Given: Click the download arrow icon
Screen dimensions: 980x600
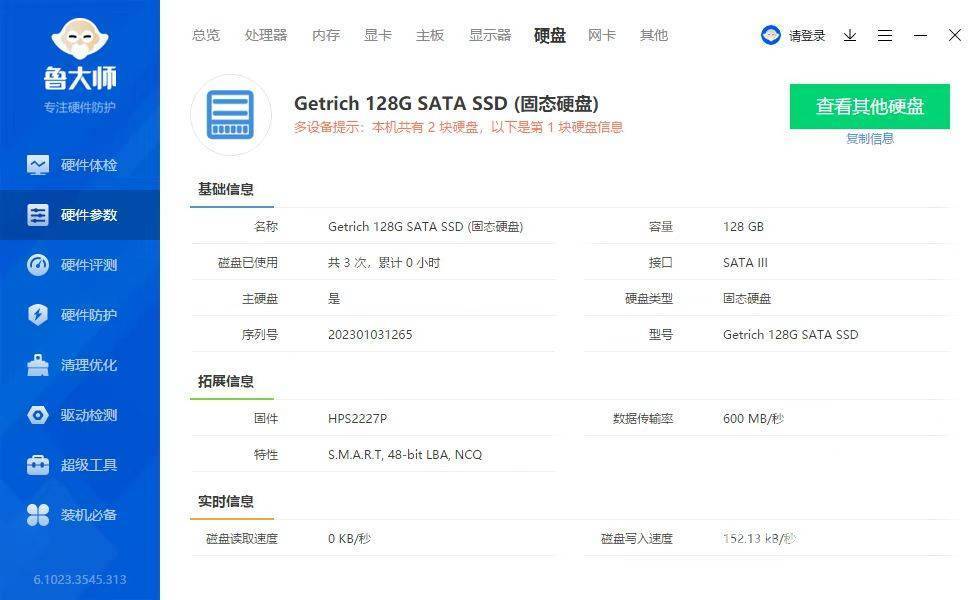Looking at the screenshot, I should 849,35.
